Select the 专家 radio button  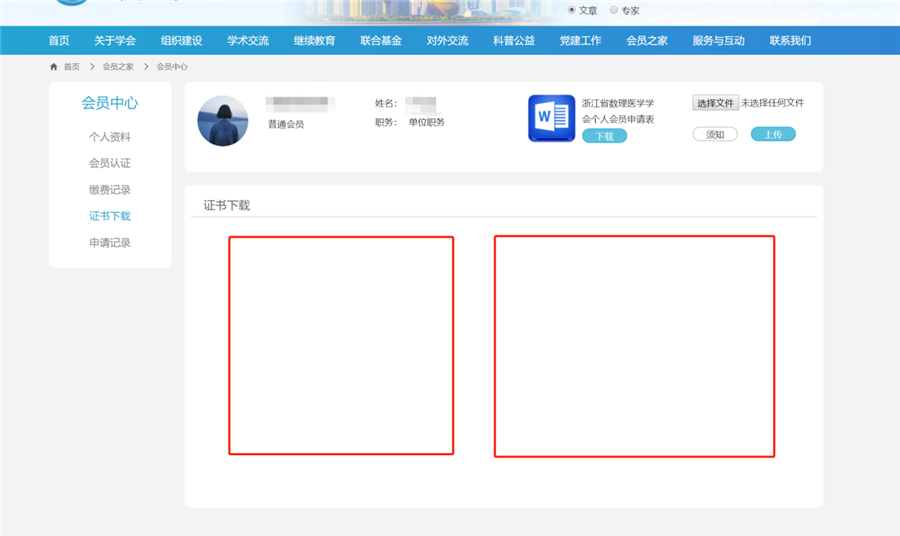click(614, 10)
